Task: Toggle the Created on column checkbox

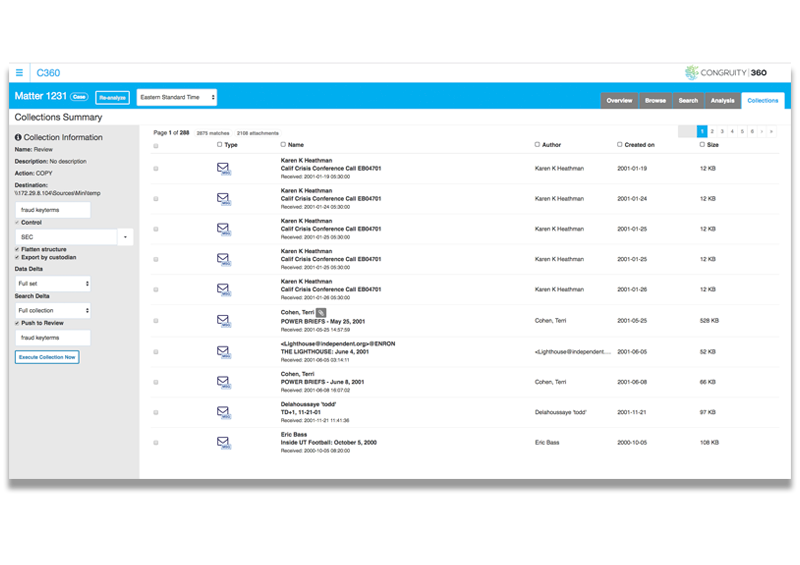Action: tap(620, 144)
